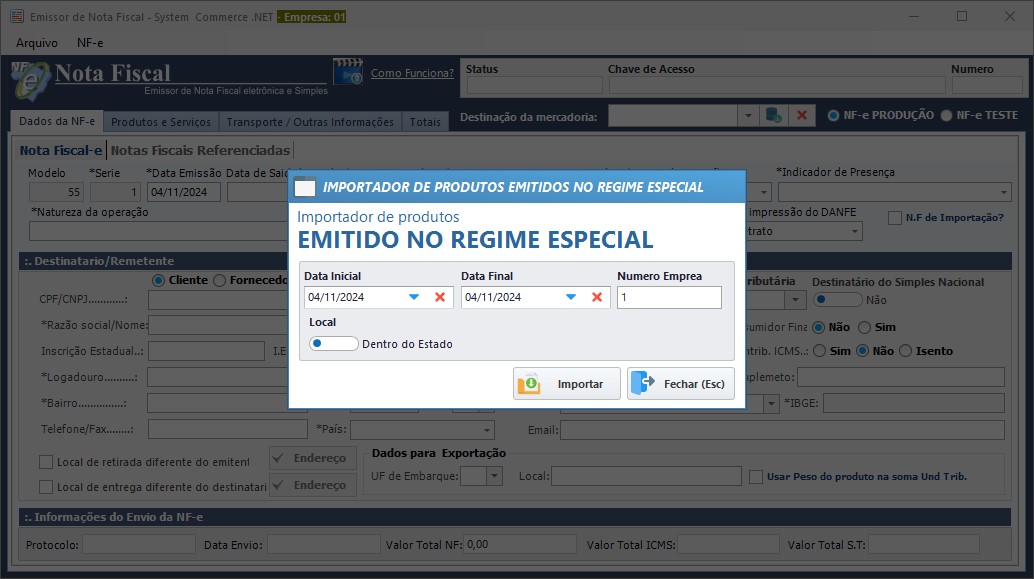The width and height of the screenshot is (1034, 579).
Task: Open the Arquivo menu
Action: click(37, 43)
